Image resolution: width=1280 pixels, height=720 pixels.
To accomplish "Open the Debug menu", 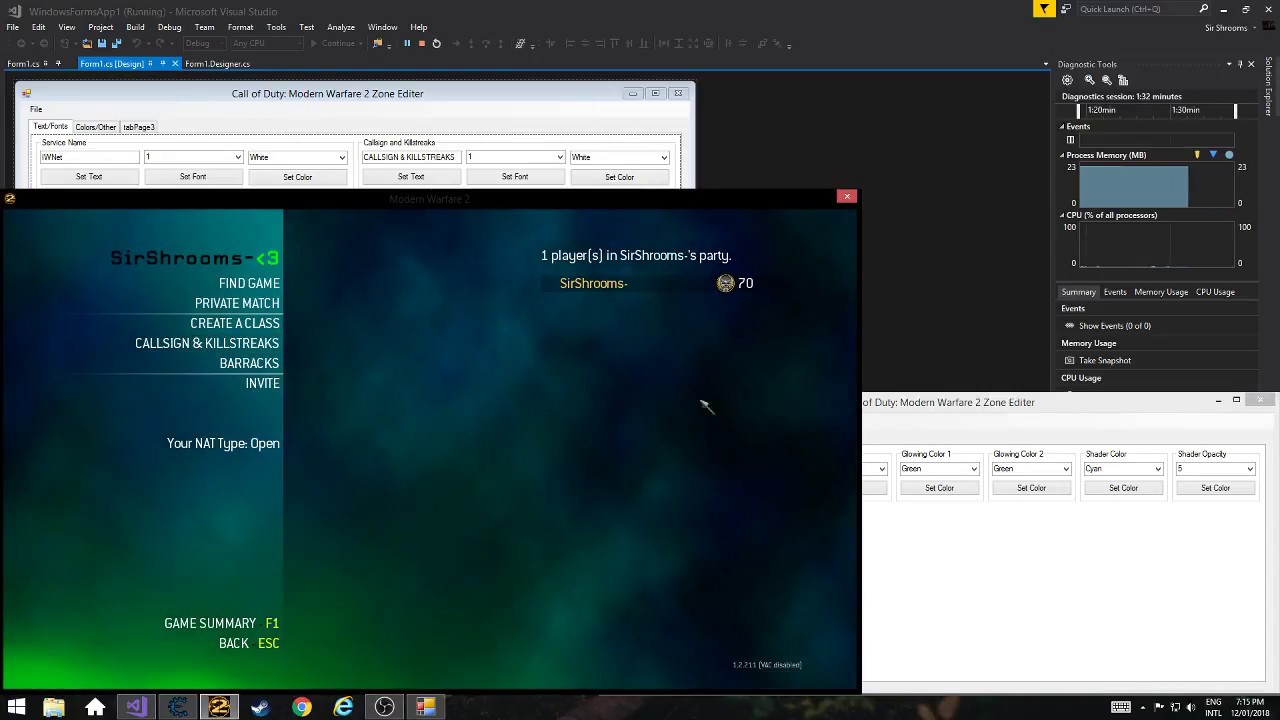I will click(x=169, y=27).
